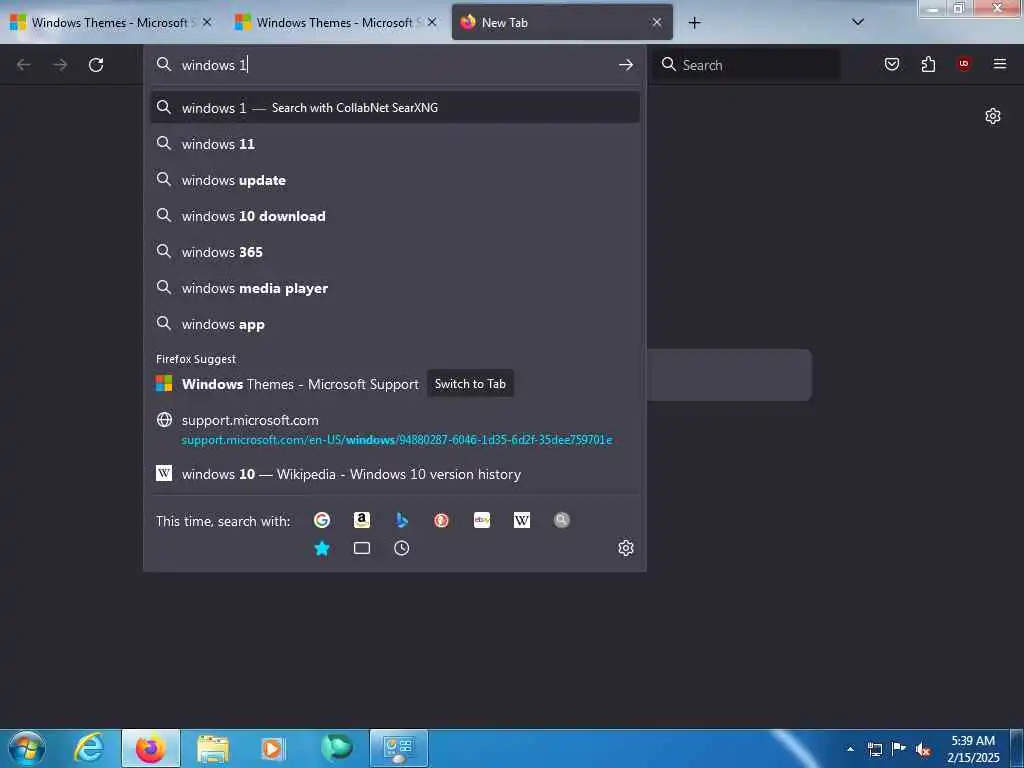Search this time with Google icon
1024x768 pixels.
pos(321,520)
